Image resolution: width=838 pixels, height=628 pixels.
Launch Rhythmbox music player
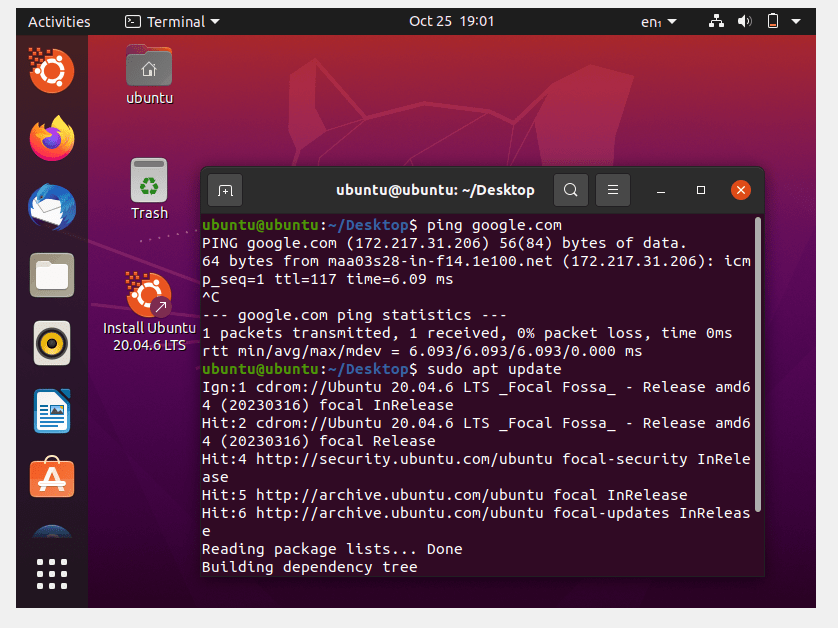click(52, 344)
